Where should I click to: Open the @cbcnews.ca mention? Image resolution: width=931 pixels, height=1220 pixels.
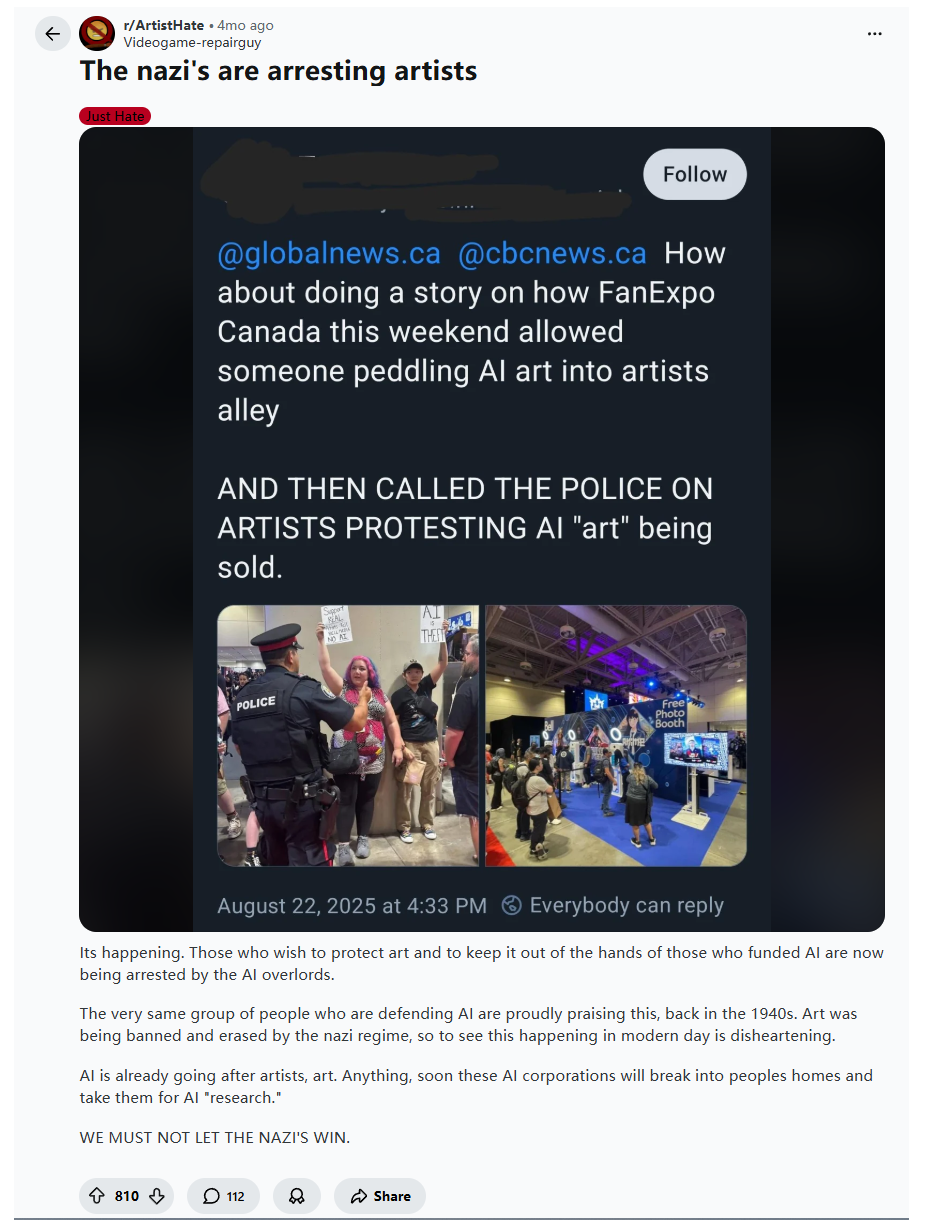552,254
